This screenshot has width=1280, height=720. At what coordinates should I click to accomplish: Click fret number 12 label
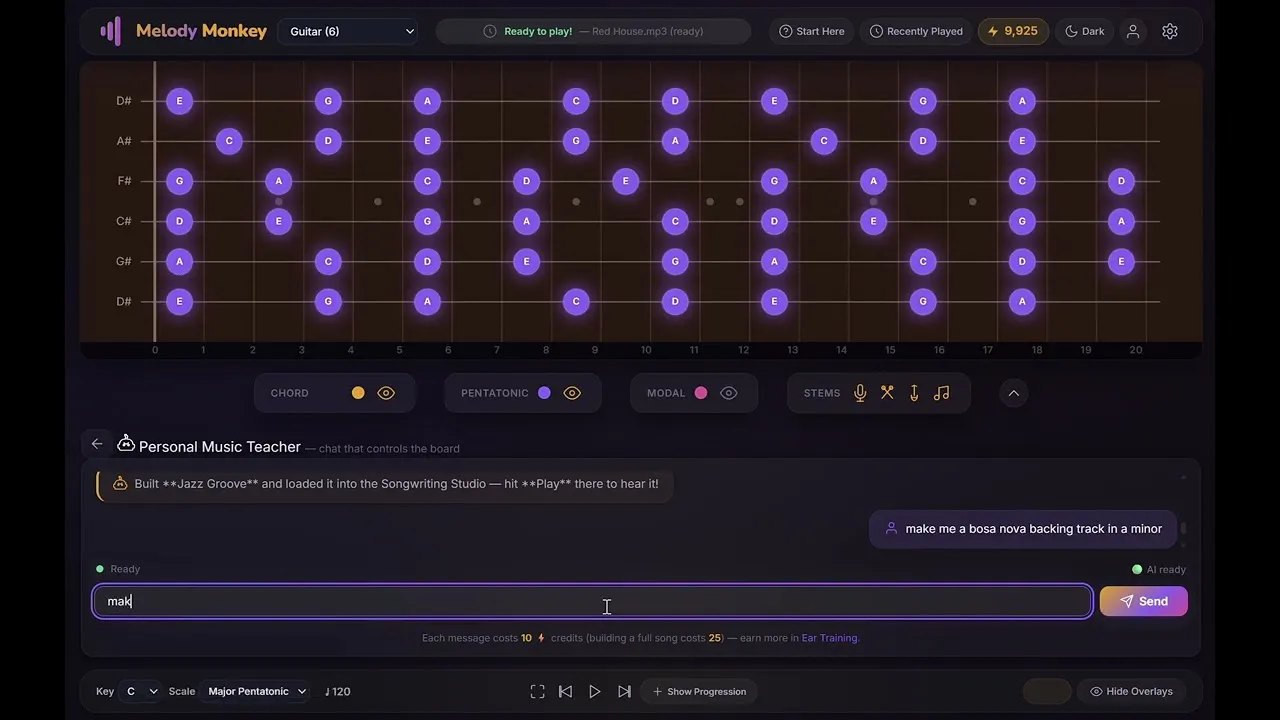coord(743,350)
